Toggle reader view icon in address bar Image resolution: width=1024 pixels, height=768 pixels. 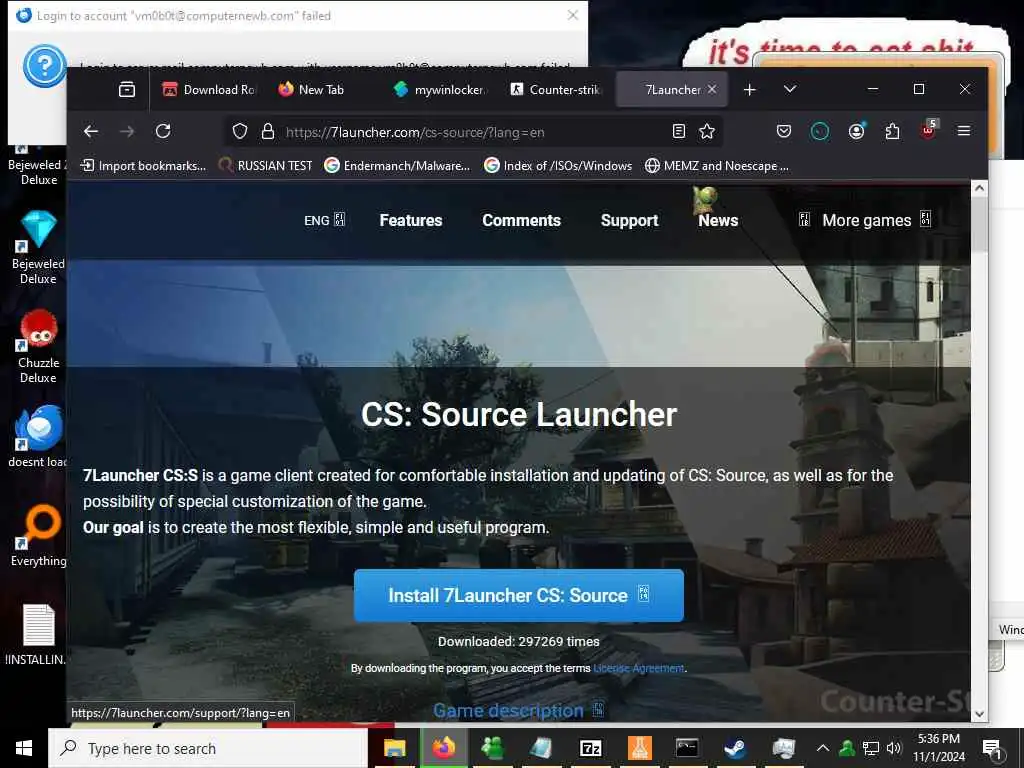[x=679, y=131]
